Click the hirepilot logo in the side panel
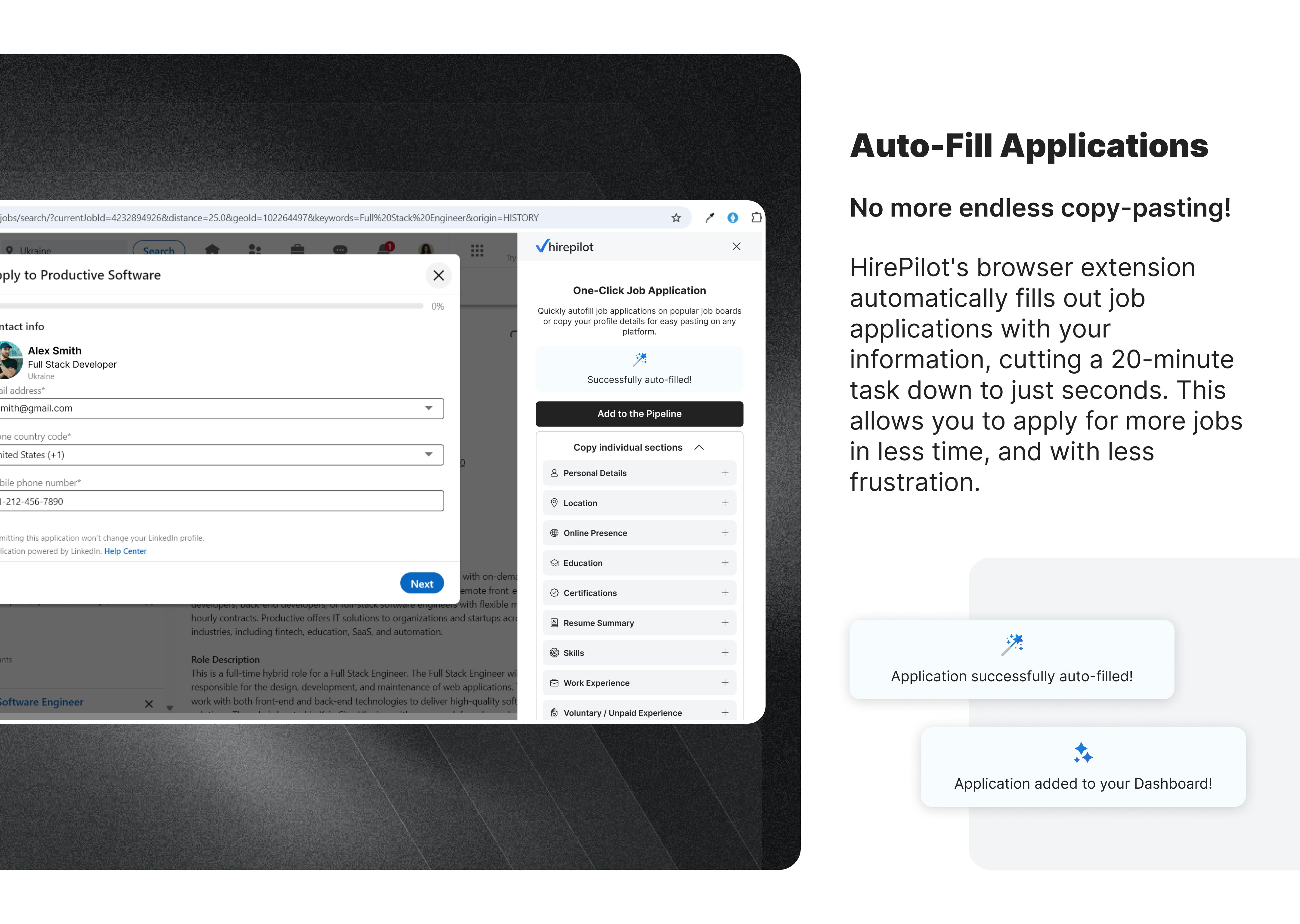The height and width of the screenshot is (924, 1300). tap(564, 246)
